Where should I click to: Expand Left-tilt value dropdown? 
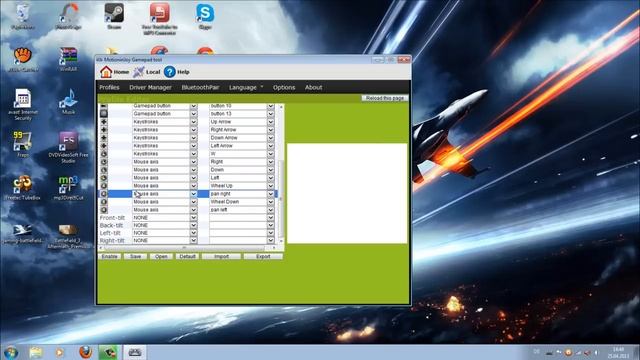click(271, 233)
